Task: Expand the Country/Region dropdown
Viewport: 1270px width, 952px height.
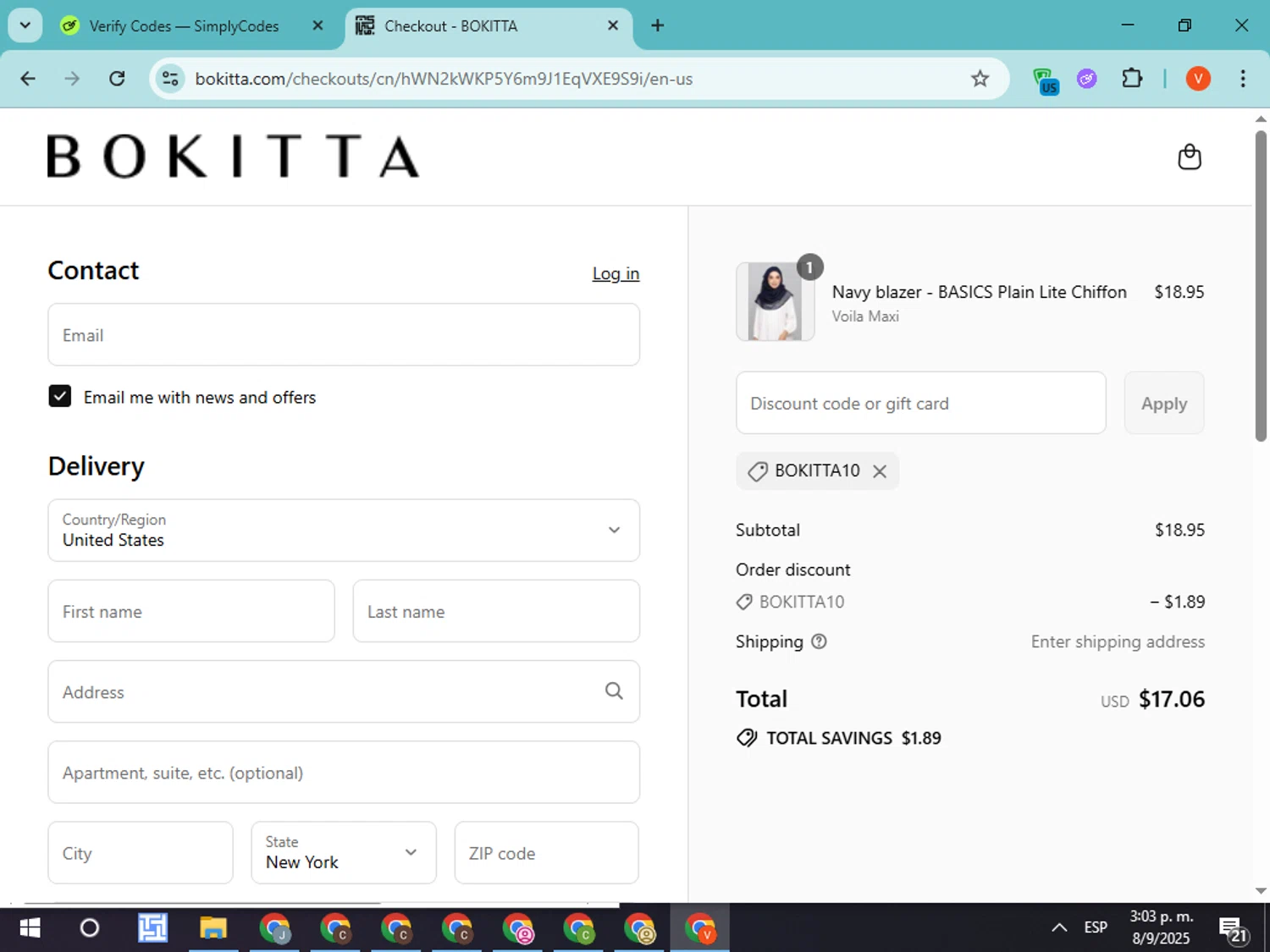Action: [x=344, y=530]
